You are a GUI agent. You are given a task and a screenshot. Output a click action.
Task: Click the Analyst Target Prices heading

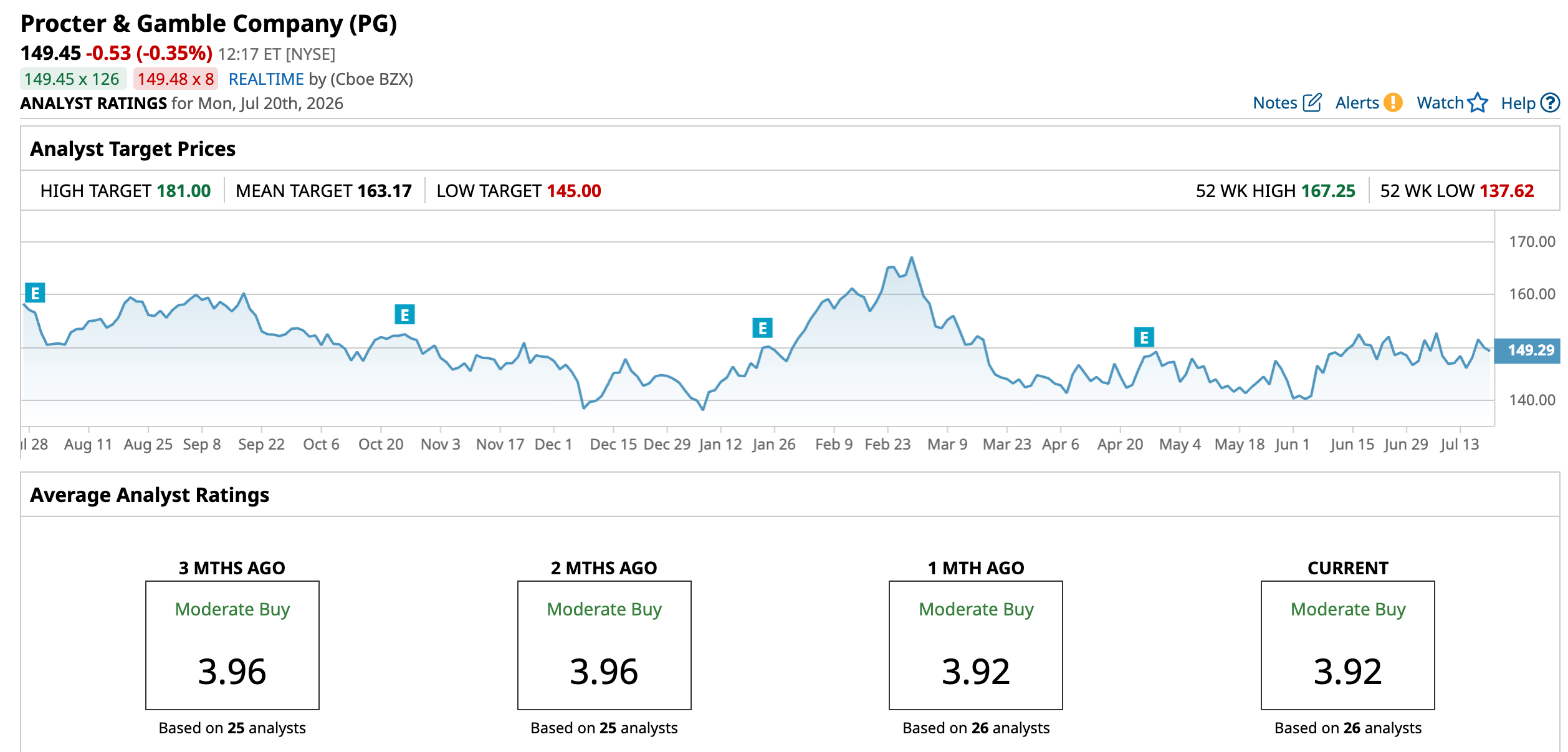tap(133, 149)
